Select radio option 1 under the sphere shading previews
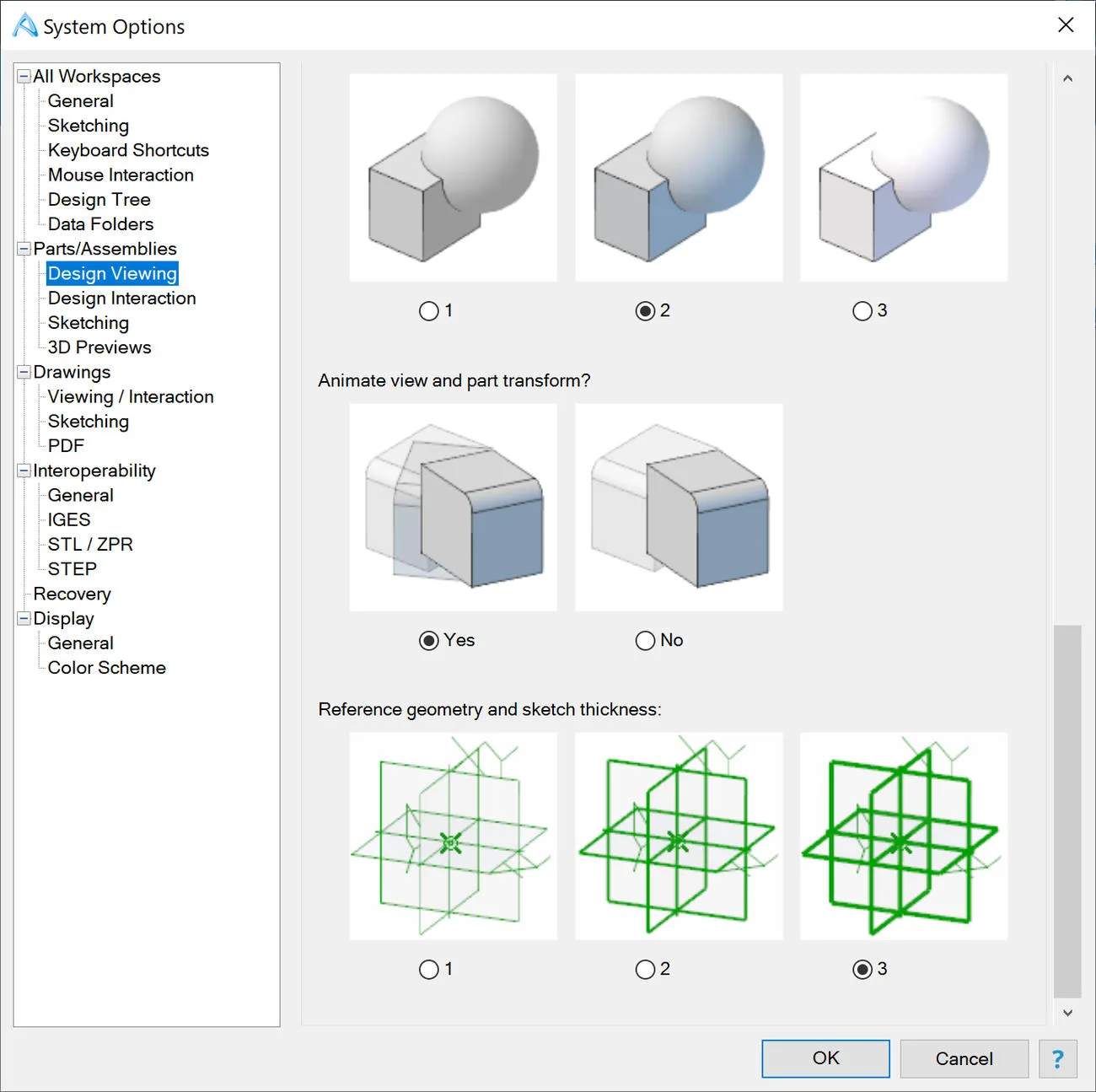This screenshot has width=1096, height=1092. click(429, 311)
